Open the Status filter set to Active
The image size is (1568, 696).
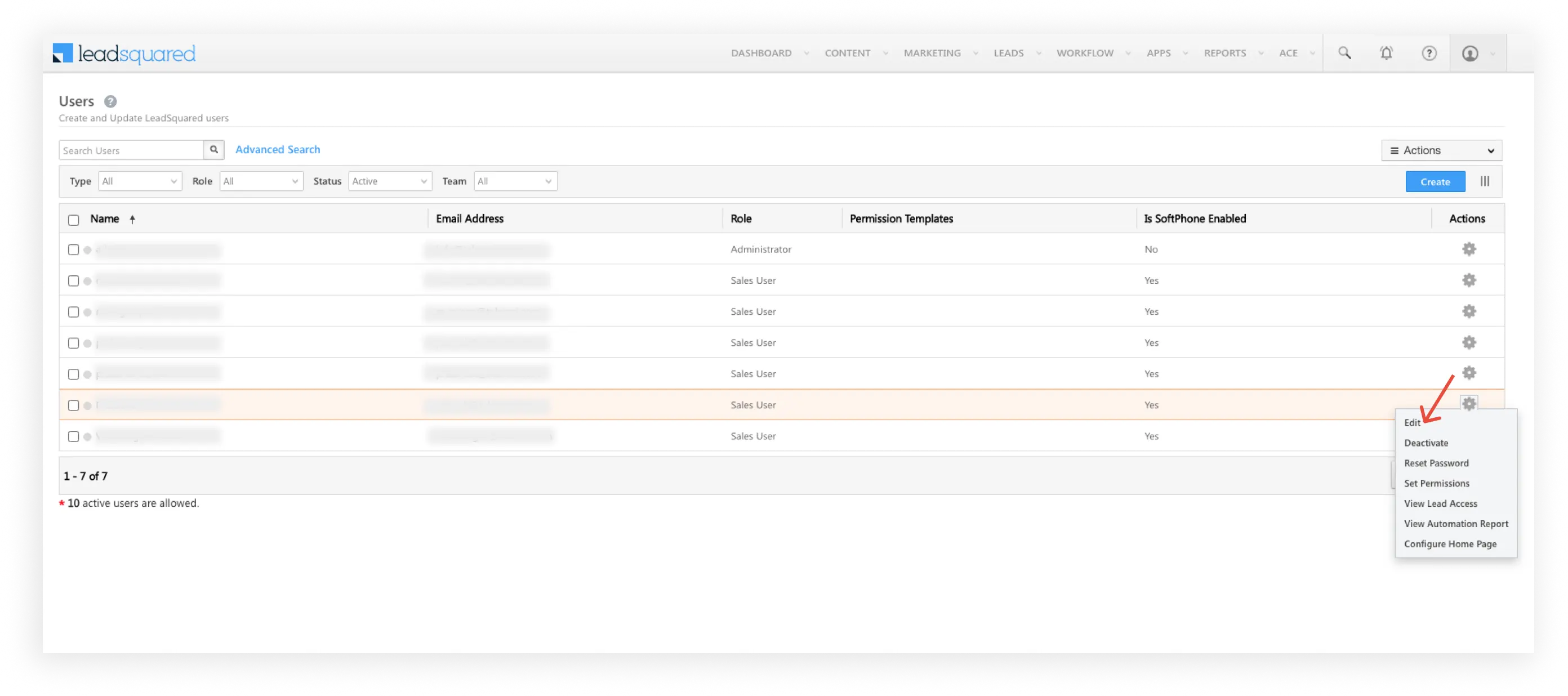[390, 181]
